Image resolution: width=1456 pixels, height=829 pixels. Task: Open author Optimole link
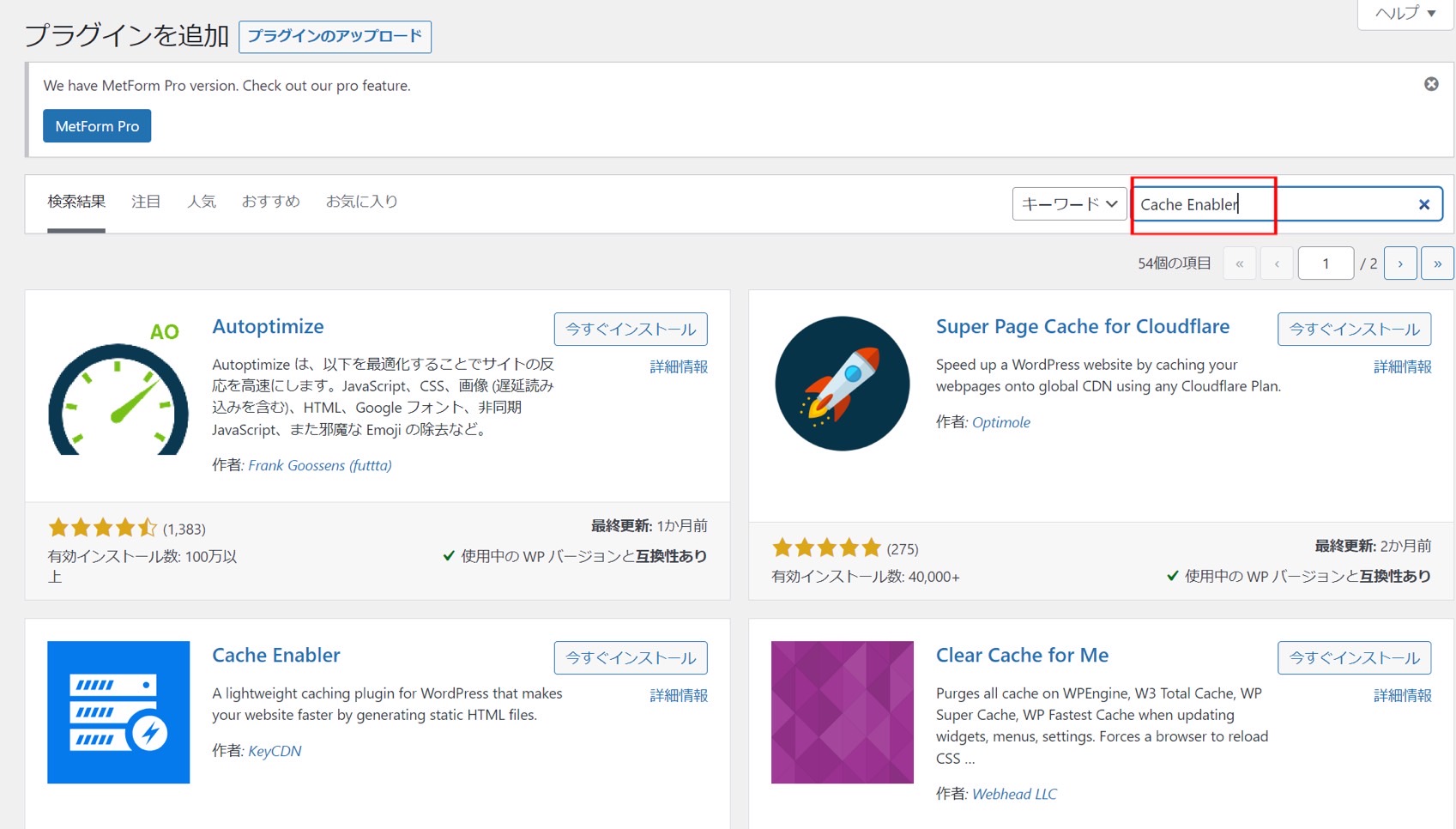coord(1001,422)
